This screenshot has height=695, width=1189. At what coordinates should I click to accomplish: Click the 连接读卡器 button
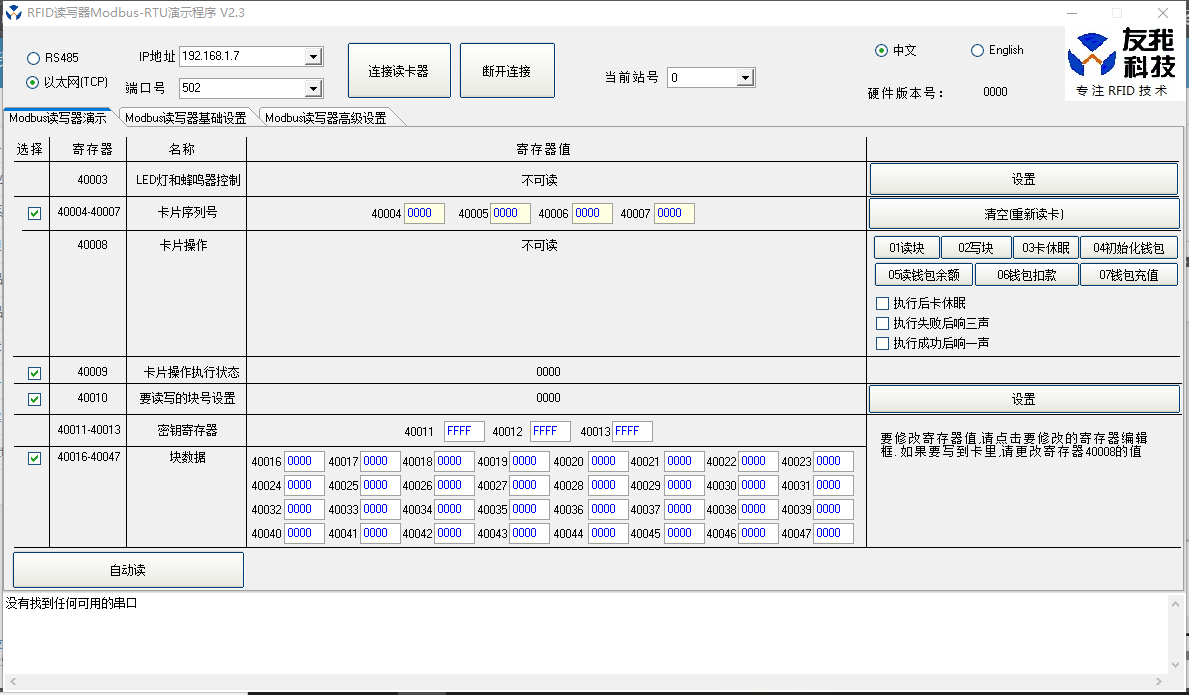point(399,71)
